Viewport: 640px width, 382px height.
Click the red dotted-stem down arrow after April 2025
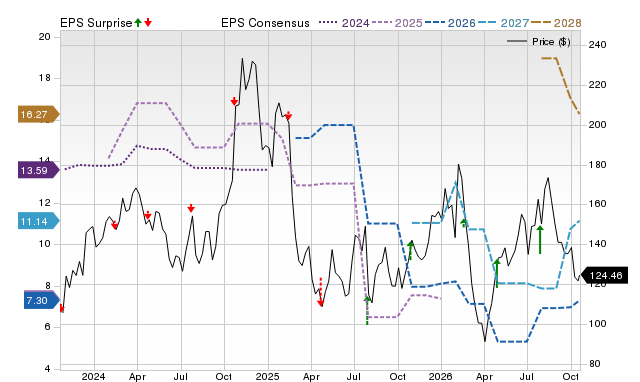point(321,292)
